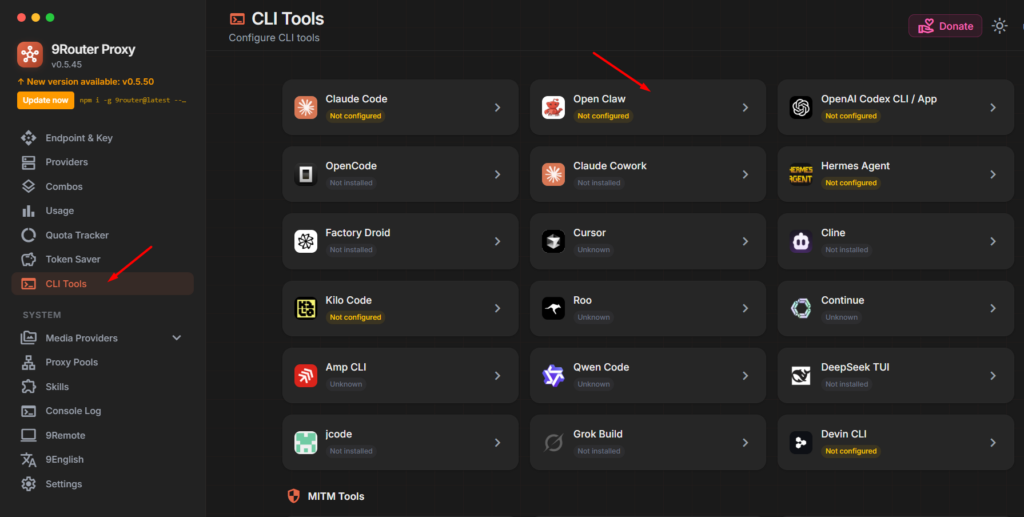Click the Quota Tracker circle icon
This screenshot has height=517, width=1024.
point(28,235)
